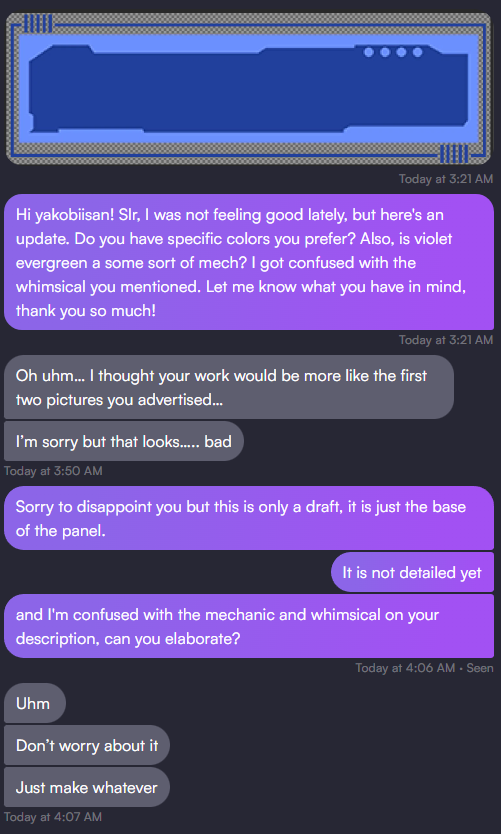
Task: Click the 'Oh uhm... I thought your work' message
Action: (x=229, y=387)
